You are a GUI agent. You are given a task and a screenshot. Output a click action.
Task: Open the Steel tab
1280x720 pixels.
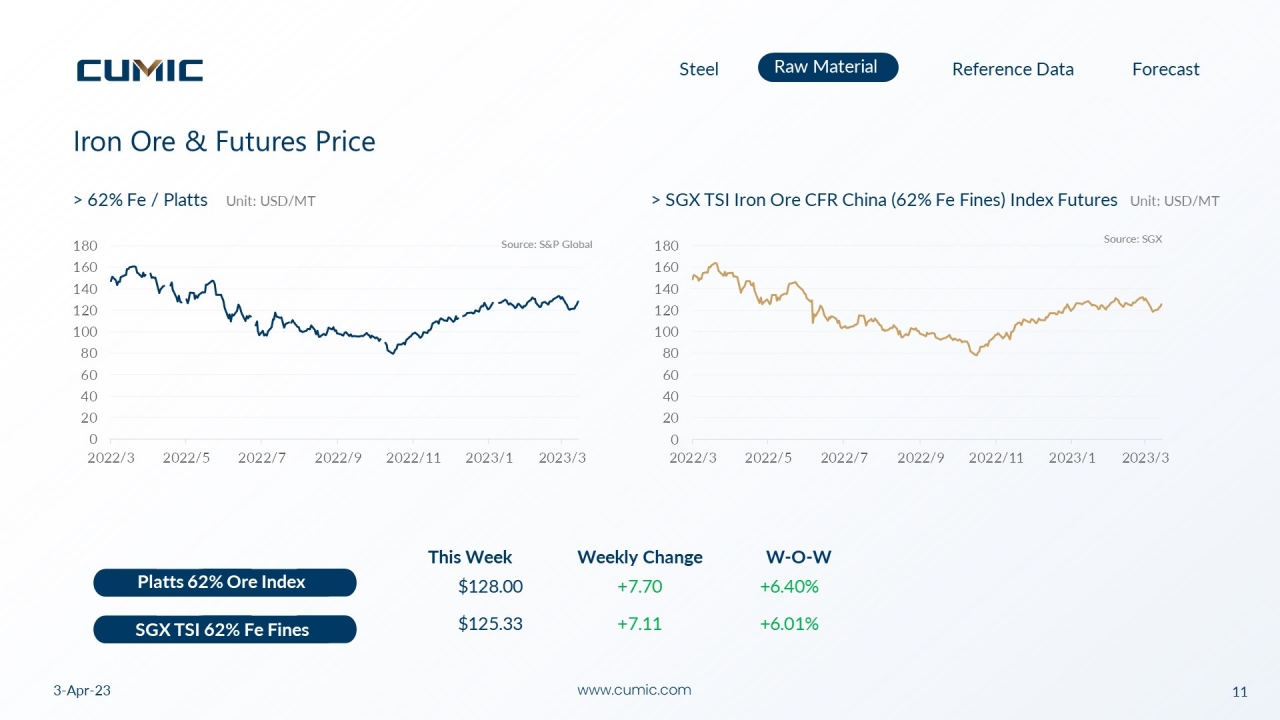699,69
